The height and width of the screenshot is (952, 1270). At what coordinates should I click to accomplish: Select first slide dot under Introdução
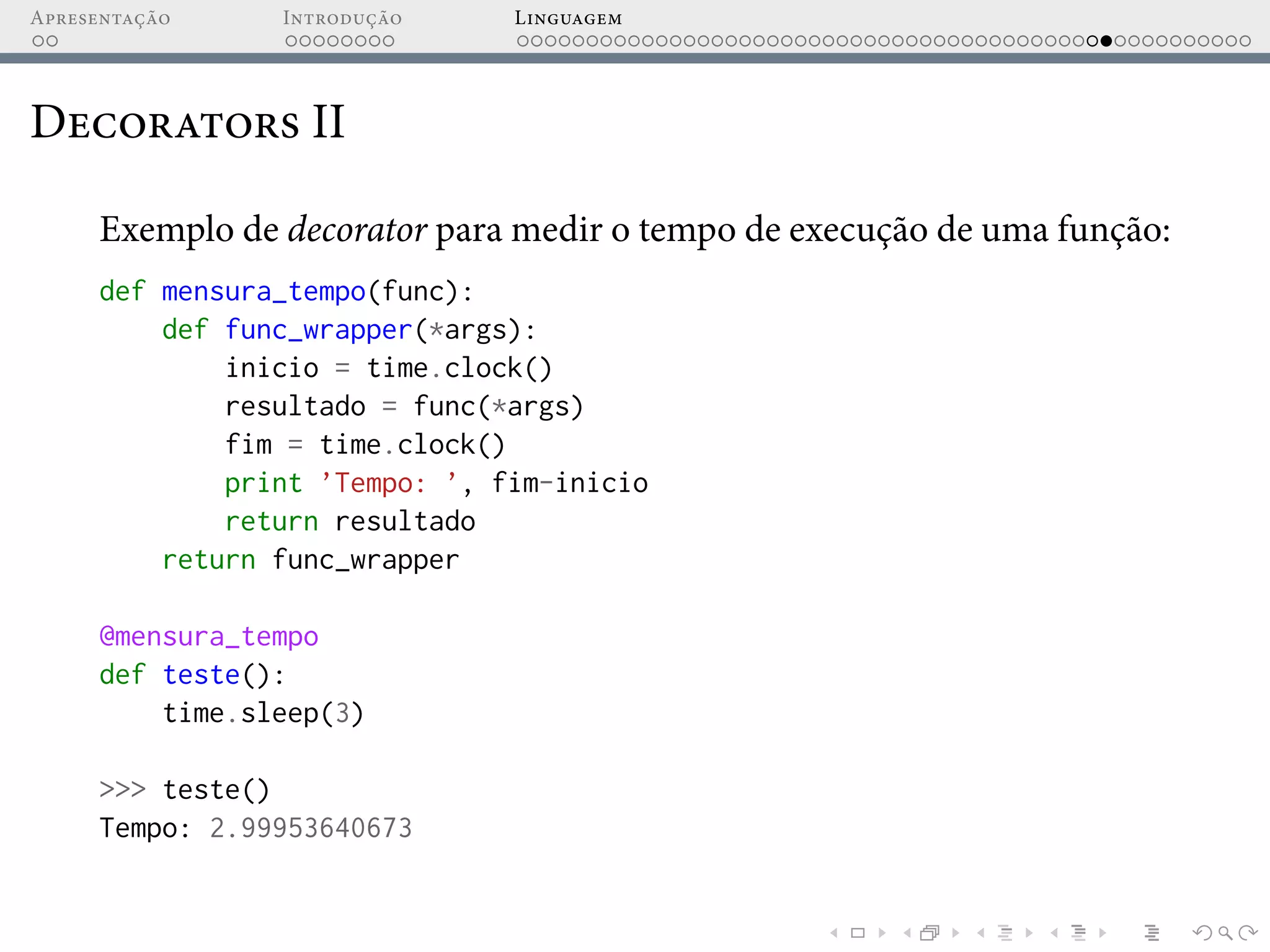pos(291,41)
